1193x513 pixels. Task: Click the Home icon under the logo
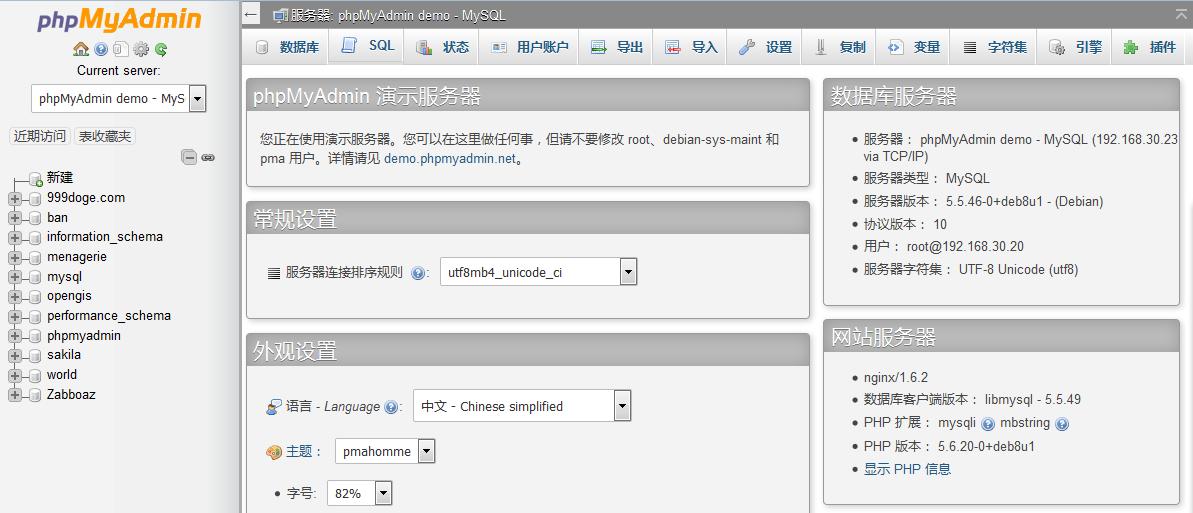[81, 49]
